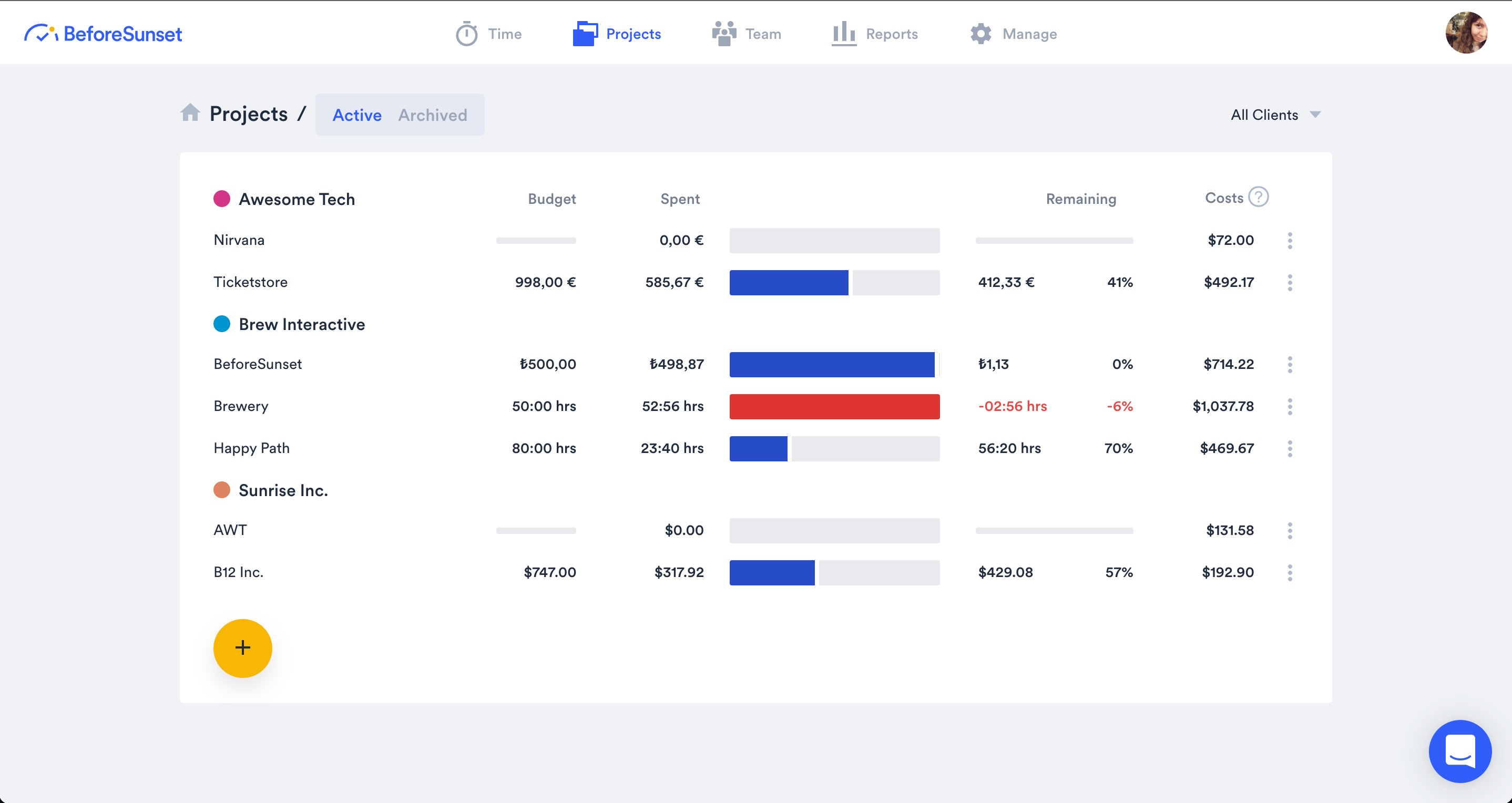Click the Projects folder icon

pos(585,34)
